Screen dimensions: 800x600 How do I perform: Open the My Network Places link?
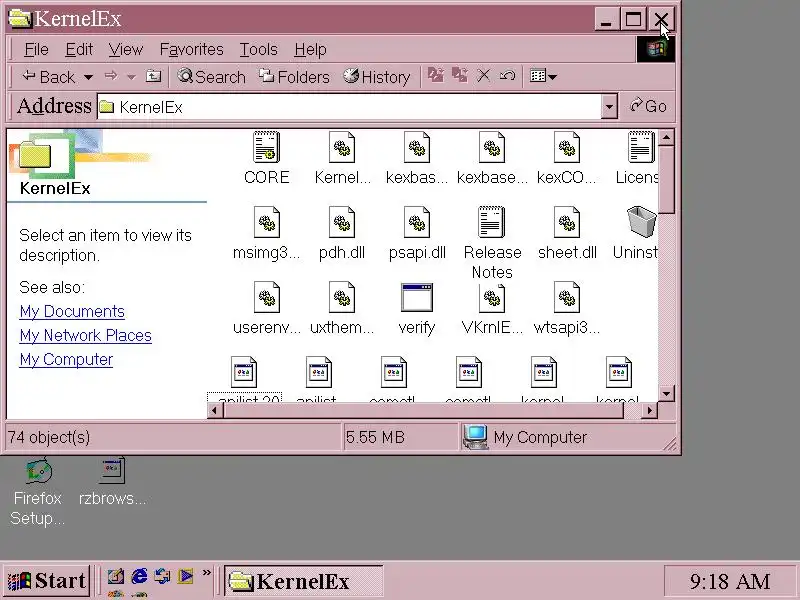click(86, 335)
